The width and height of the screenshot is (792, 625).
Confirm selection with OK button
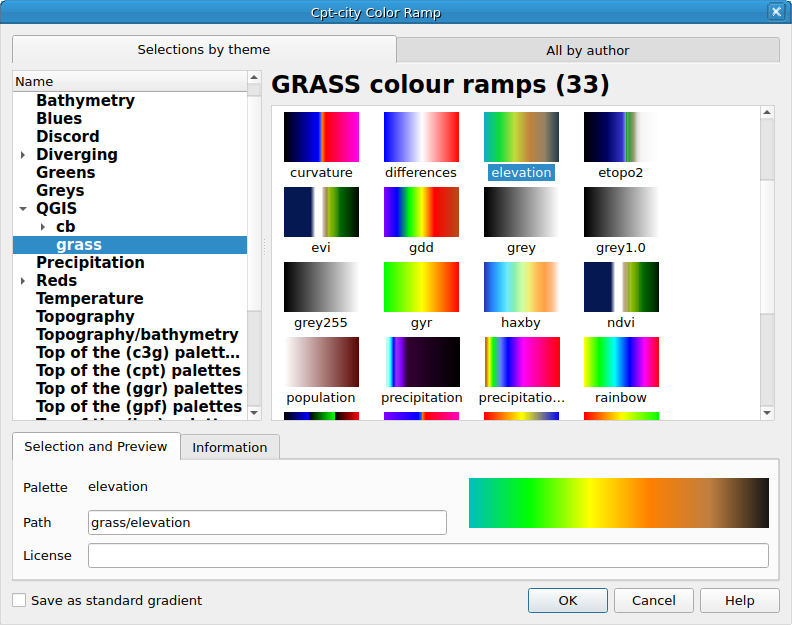(x=568, y=600)
